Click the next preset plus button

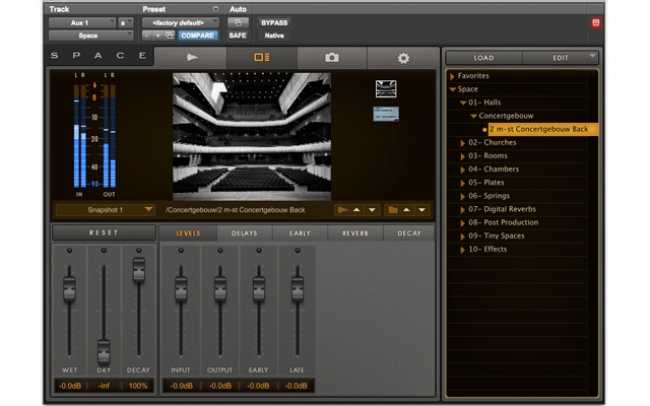click(x=158, y=36)
